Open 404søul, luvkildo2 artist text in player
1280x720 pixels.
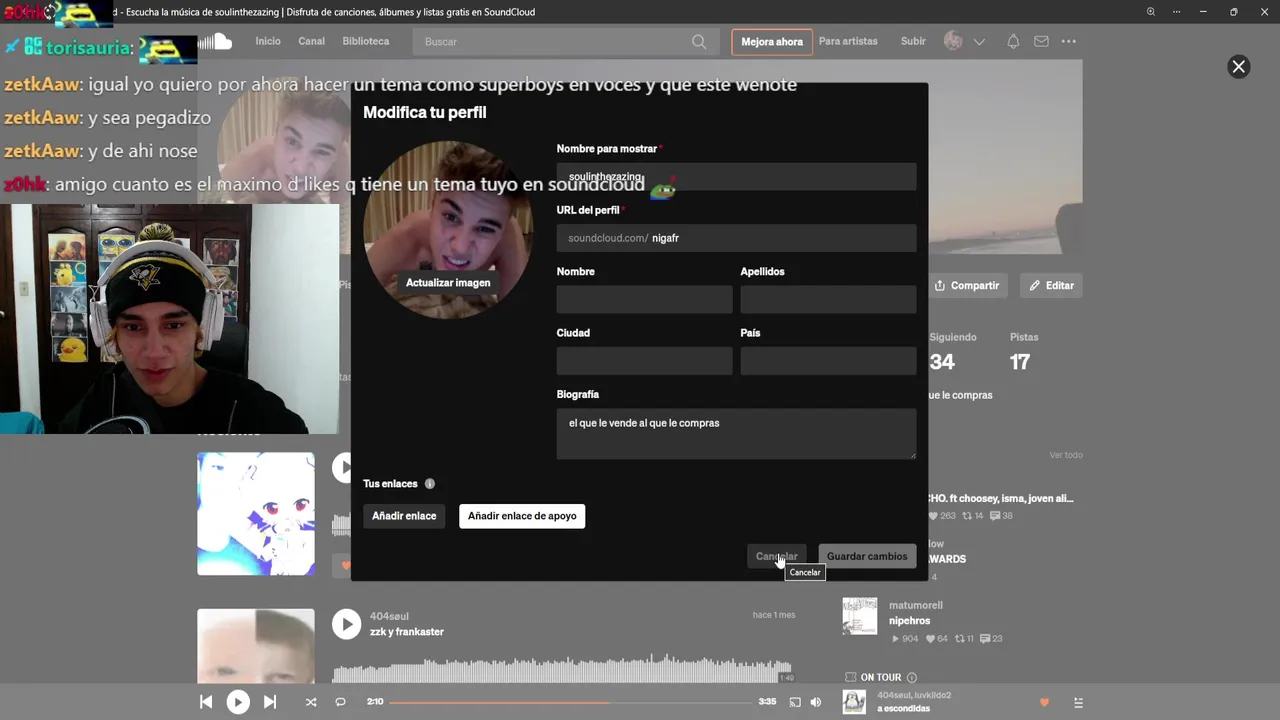914,695
